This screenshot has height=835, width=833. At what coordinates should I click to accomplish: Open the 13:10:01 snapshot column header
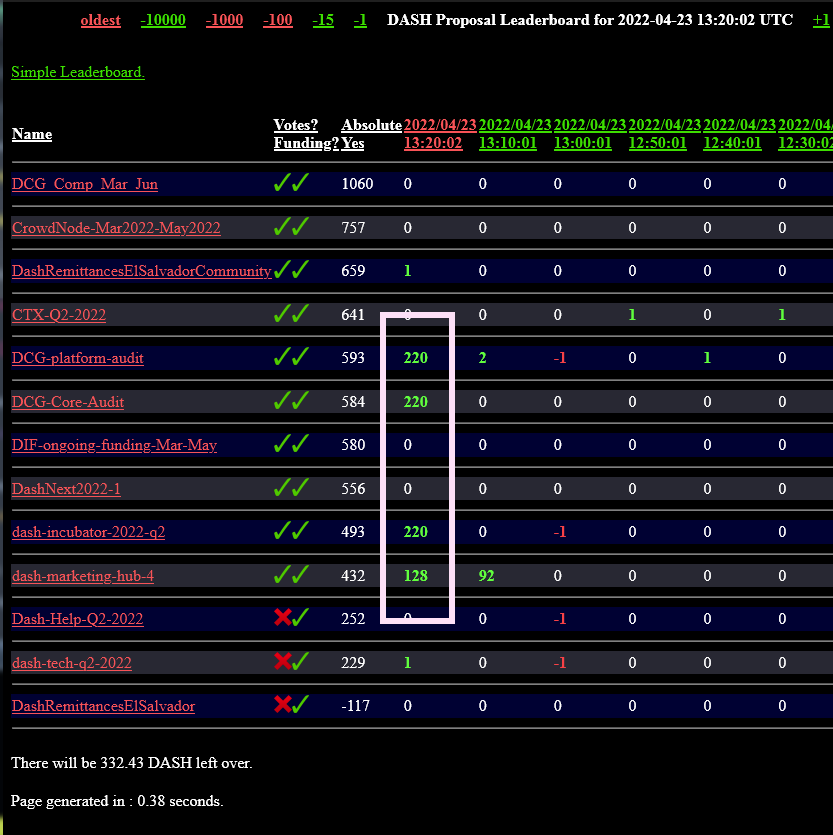[515, 134]
